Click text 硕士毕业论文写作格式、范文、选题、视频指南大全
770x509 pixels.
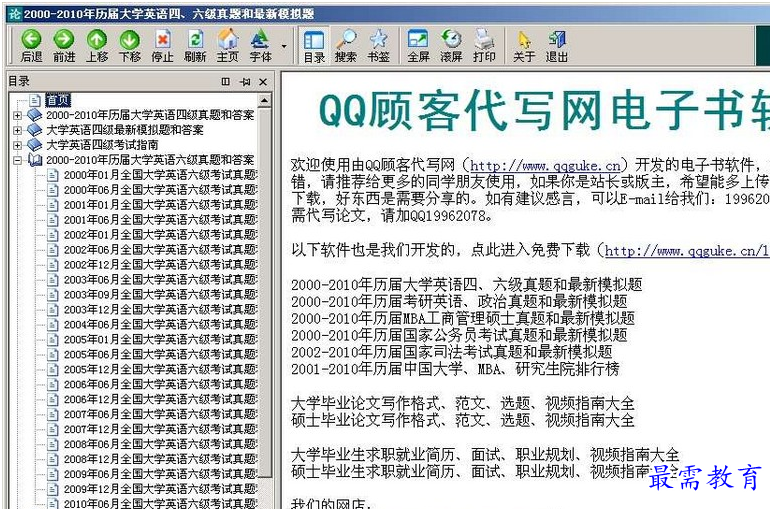(463, 420)
